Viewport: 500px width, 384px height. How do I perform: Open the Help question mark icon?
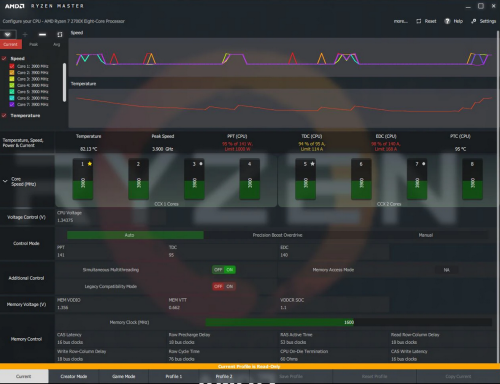447,21
